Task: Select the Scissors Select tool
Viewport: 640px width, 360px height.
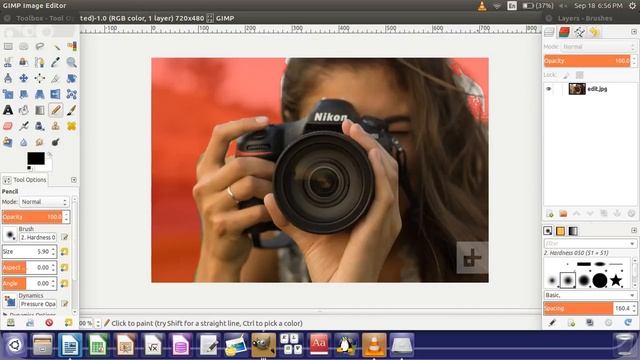Action: (x=8, y=62)
